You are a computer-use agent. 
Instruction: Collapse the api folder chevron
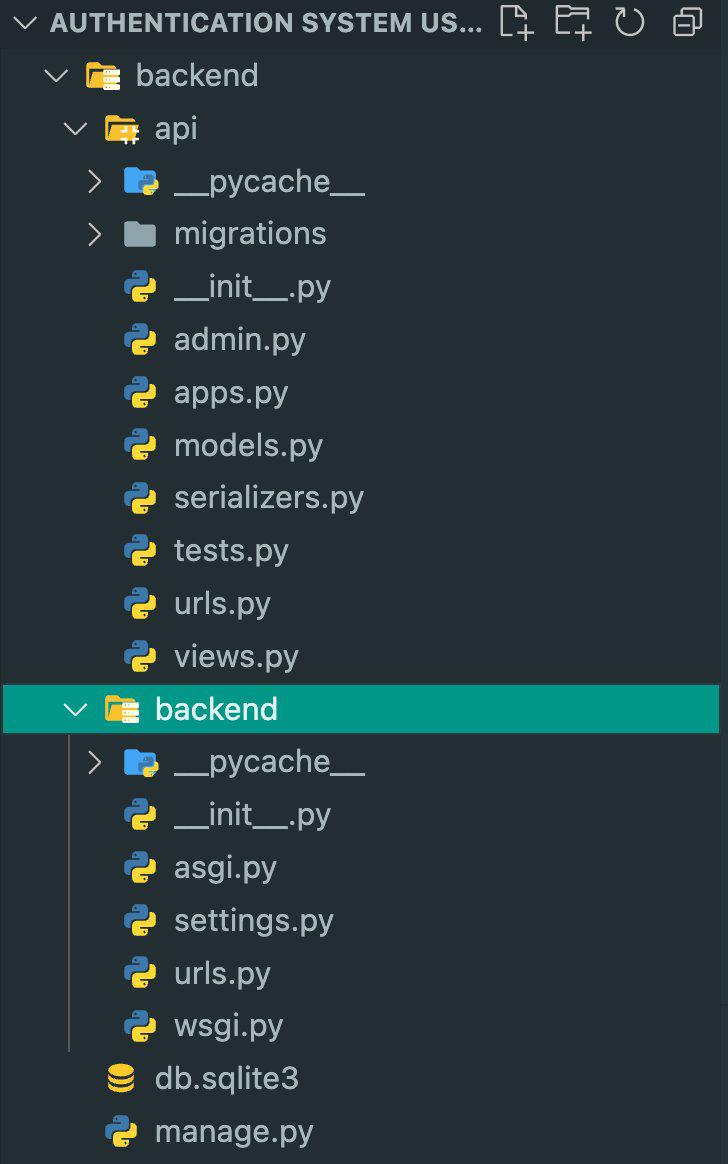click(x=75, y=128)
